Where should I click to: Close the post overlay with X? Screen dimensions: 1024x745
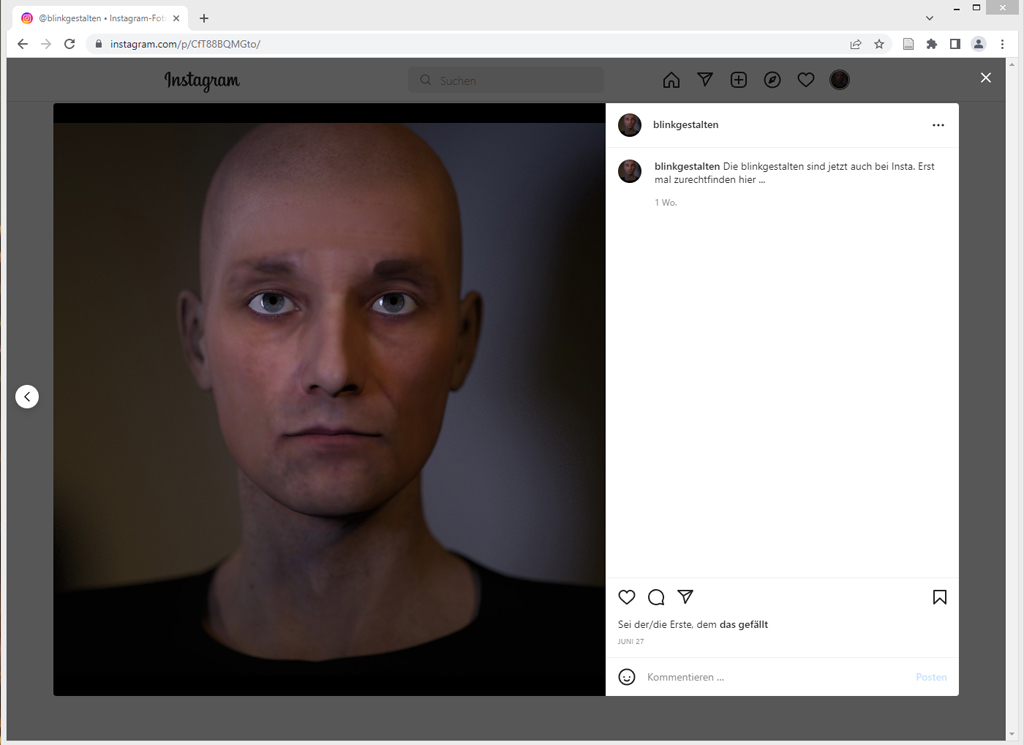pos(985,78)
